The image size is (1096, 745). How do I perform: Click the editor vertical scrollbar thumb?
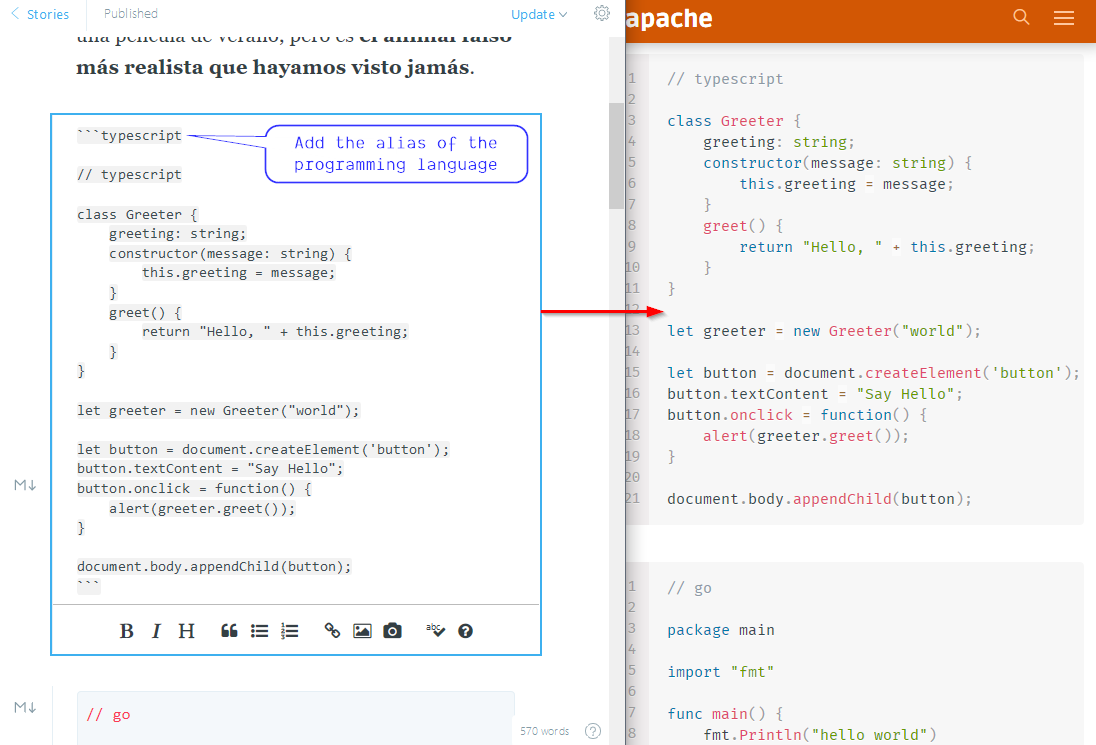[616, 156]
